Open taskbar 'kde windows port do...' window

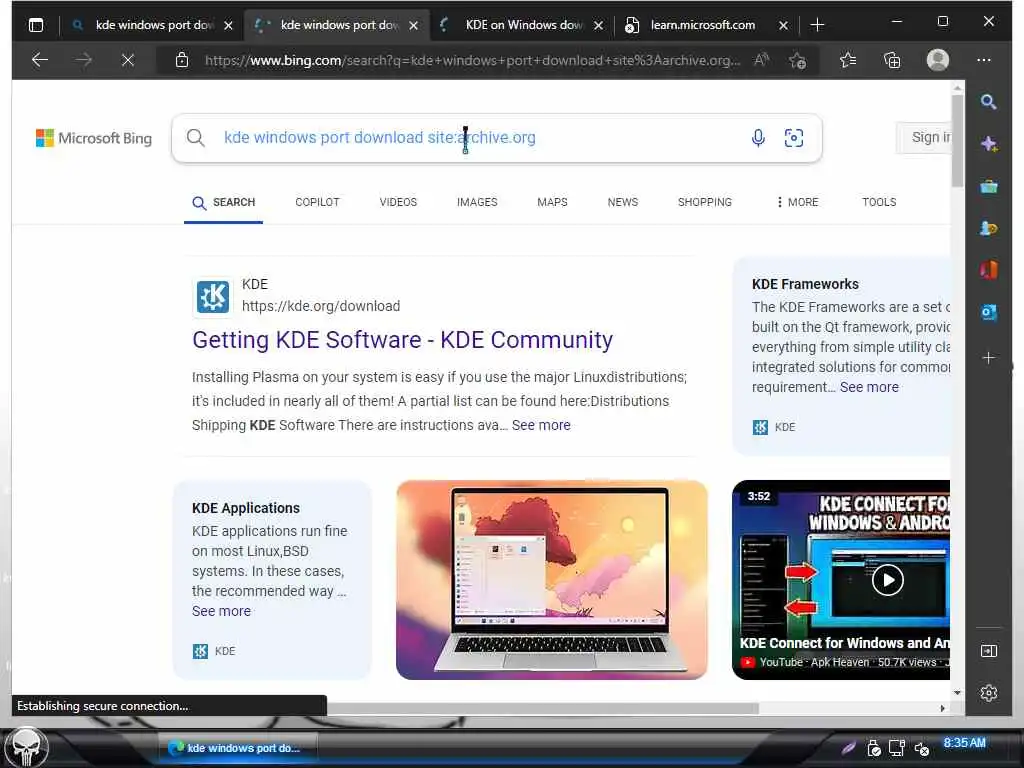pos(238,748)
